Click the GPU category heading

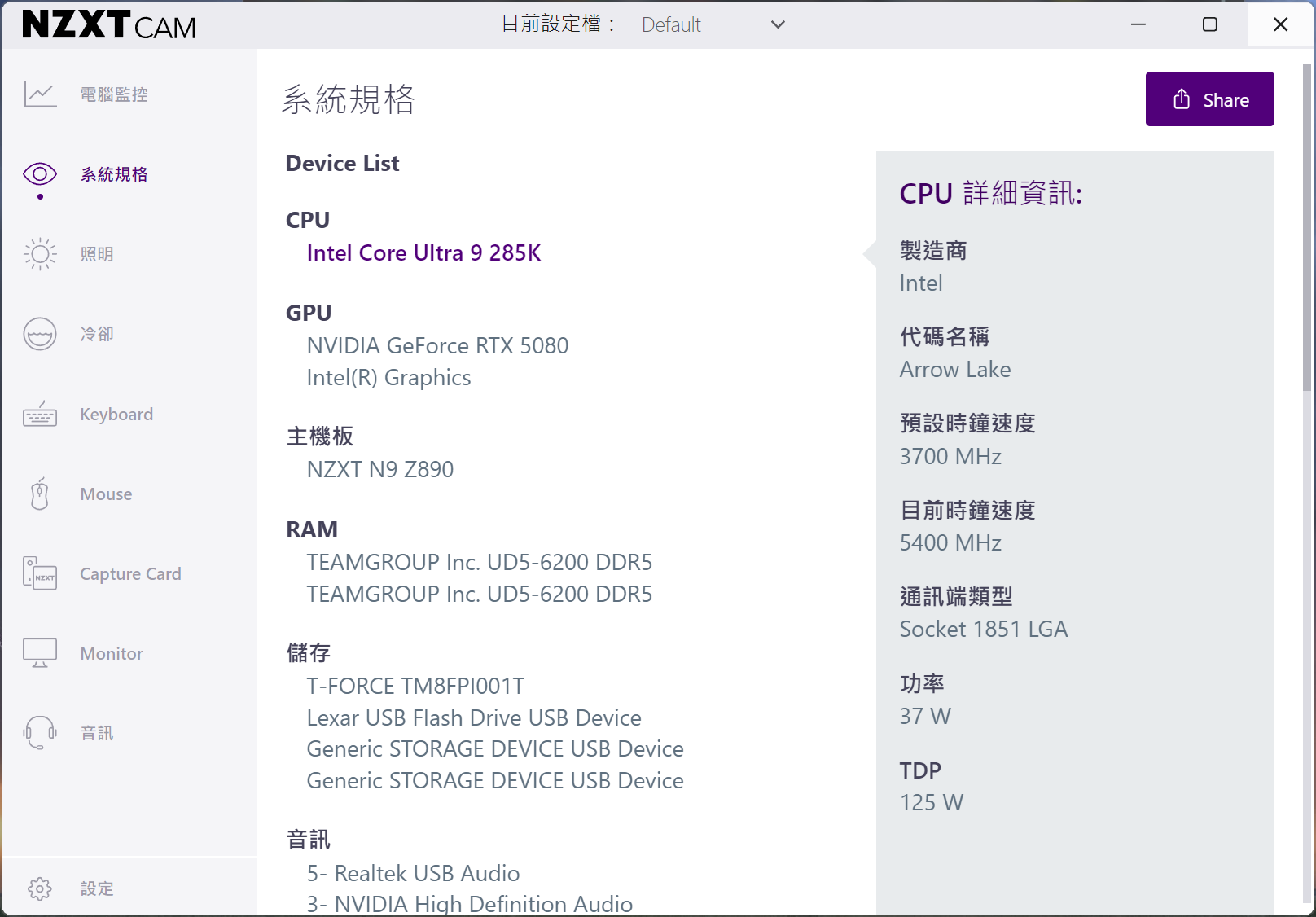tap(309, 313)
